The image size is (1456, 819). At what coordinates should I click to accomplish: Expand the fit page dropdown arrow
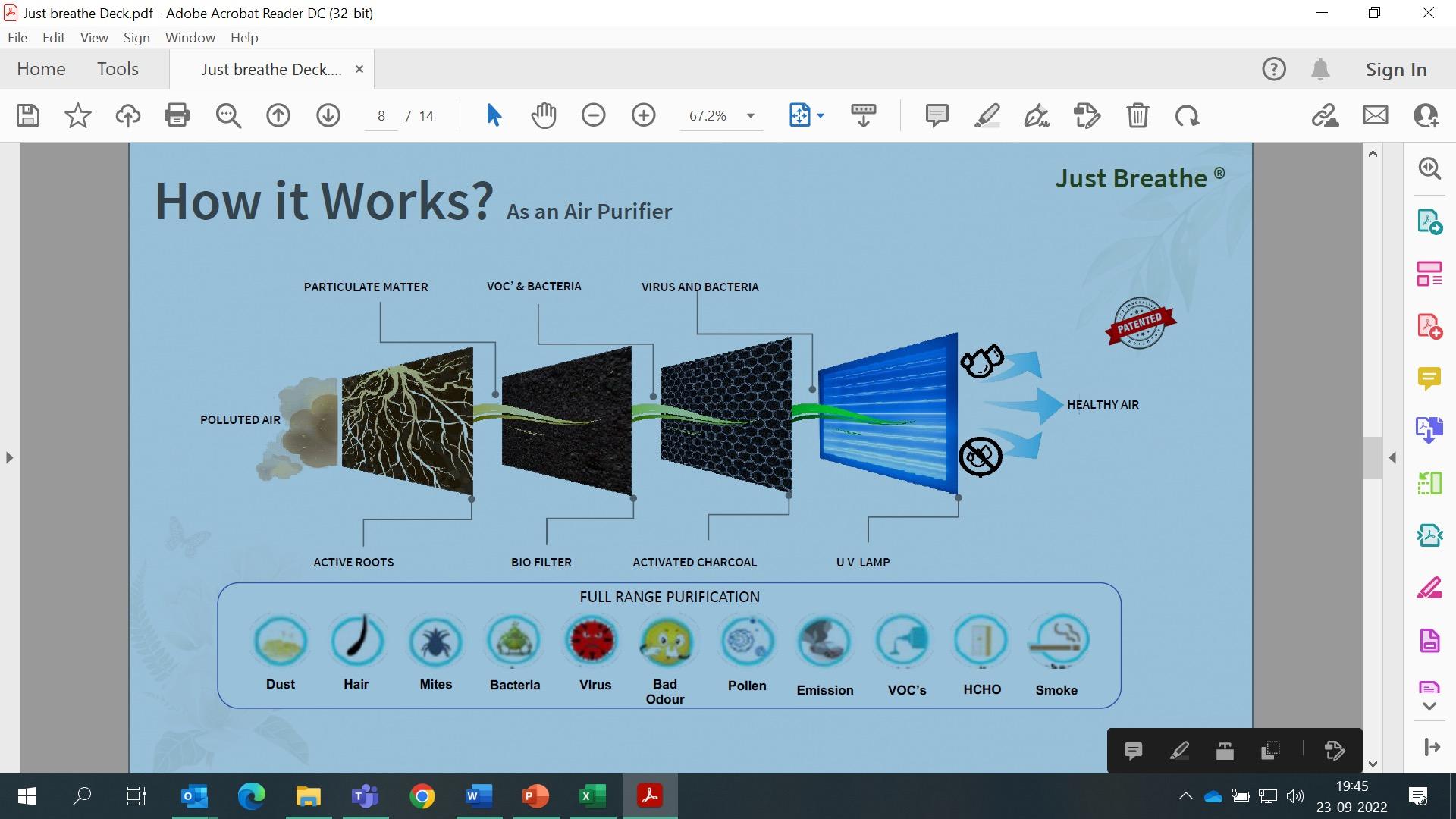(x=821, y=115)
